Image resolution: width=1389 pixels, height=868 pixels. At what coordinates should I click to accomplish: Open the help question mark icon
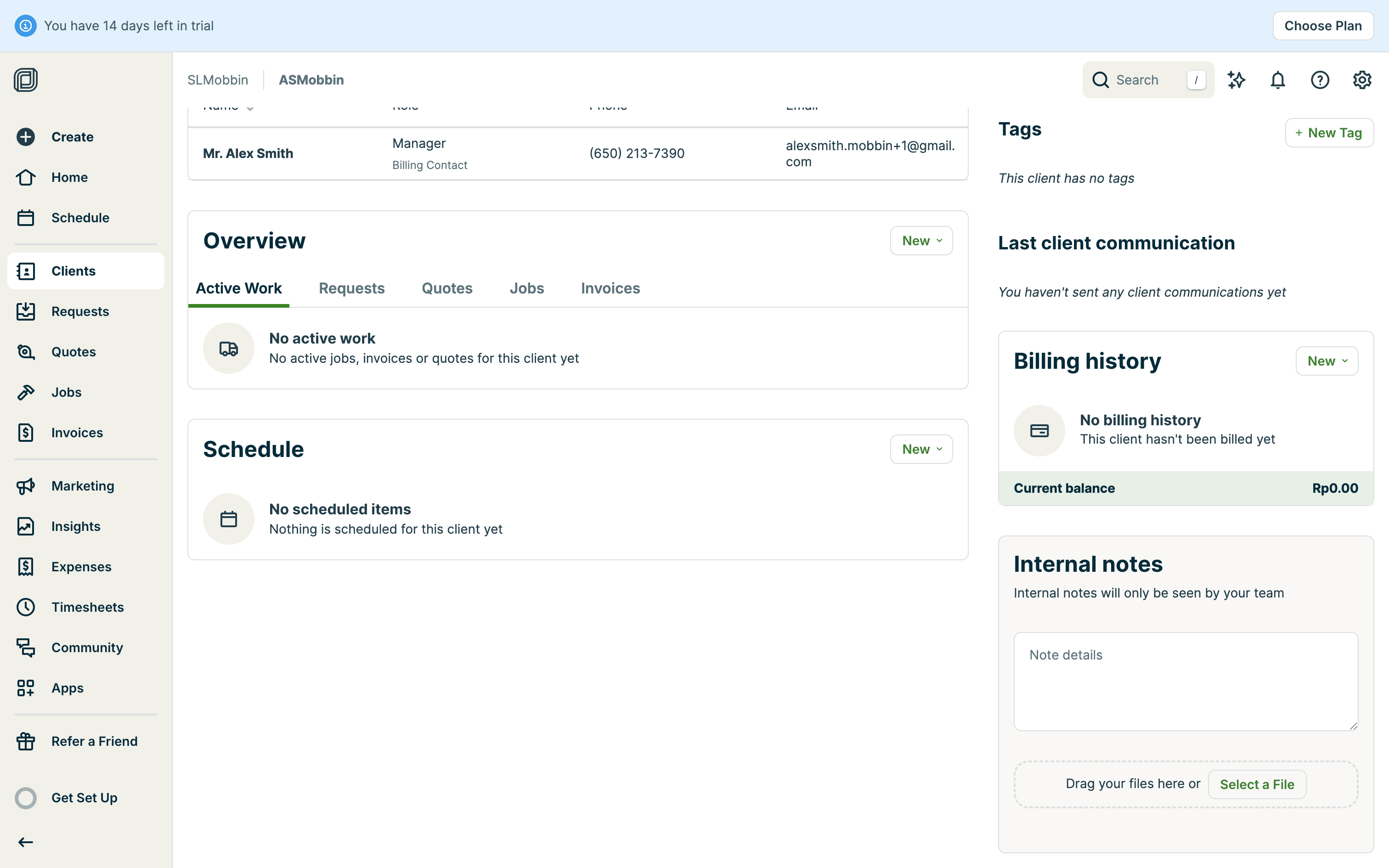point(1320,80)
